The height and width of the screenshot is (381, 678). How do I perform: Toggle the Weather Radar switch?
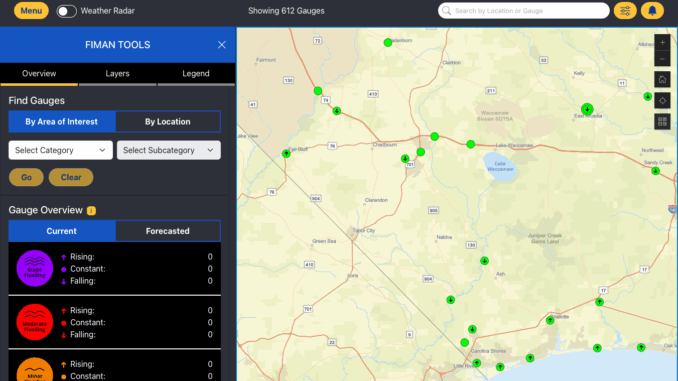point(67,11)
